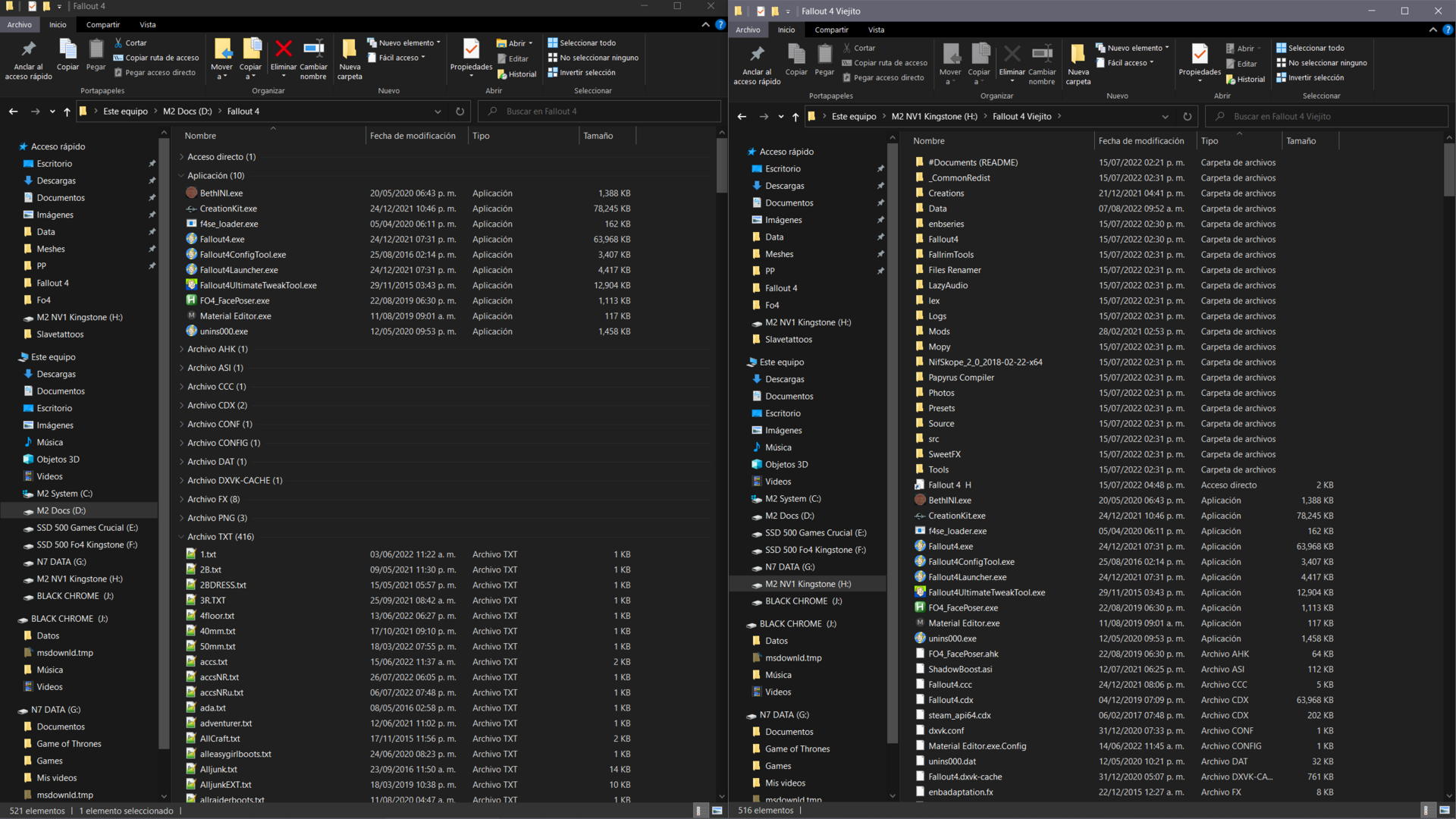
Task: Expand the Archivo PNG (3) group
Action: pos(181,519)
